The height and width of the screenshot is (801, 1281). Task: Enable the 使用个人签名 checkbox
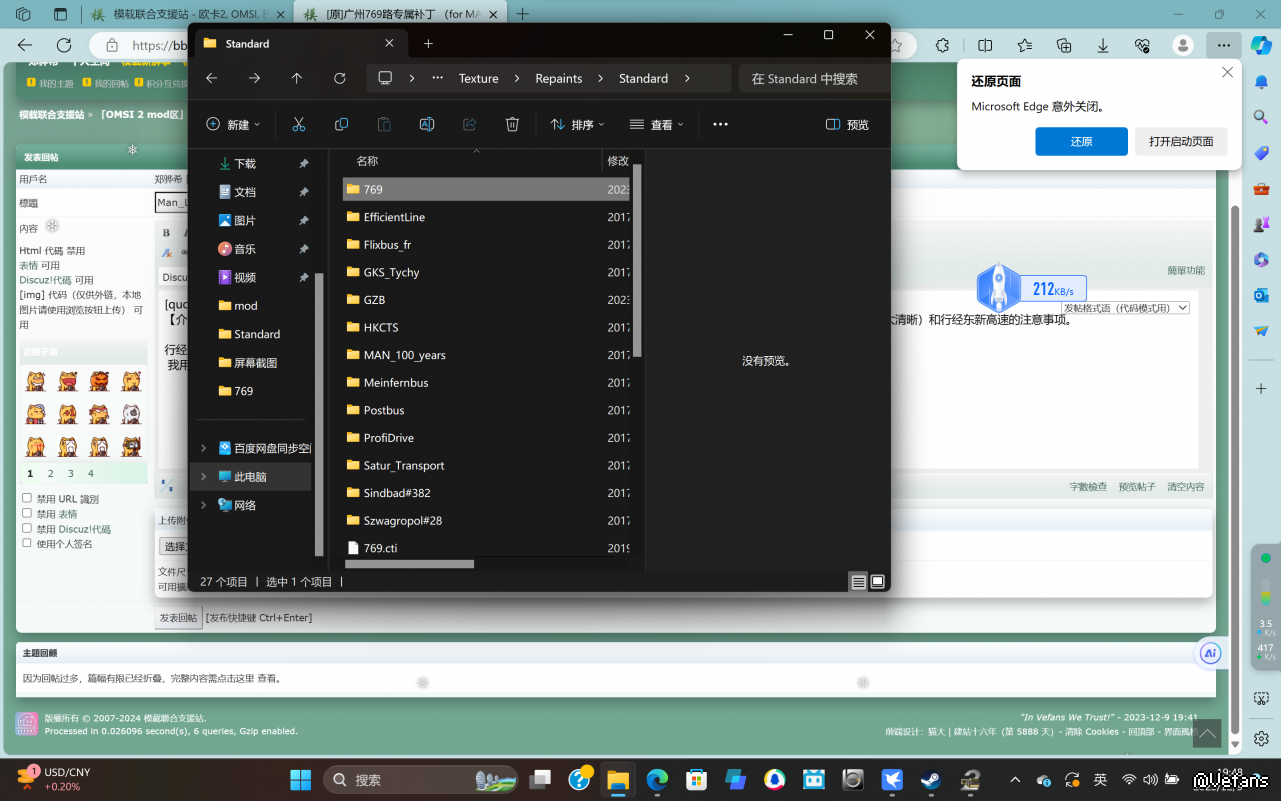pos(27,543)
